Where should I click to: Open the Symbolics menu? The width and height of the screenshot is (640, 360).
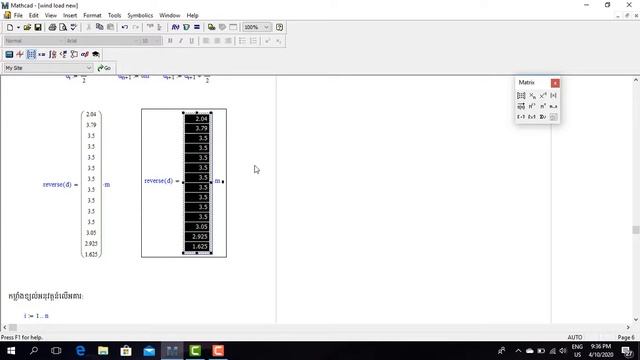tap(140, 16)
